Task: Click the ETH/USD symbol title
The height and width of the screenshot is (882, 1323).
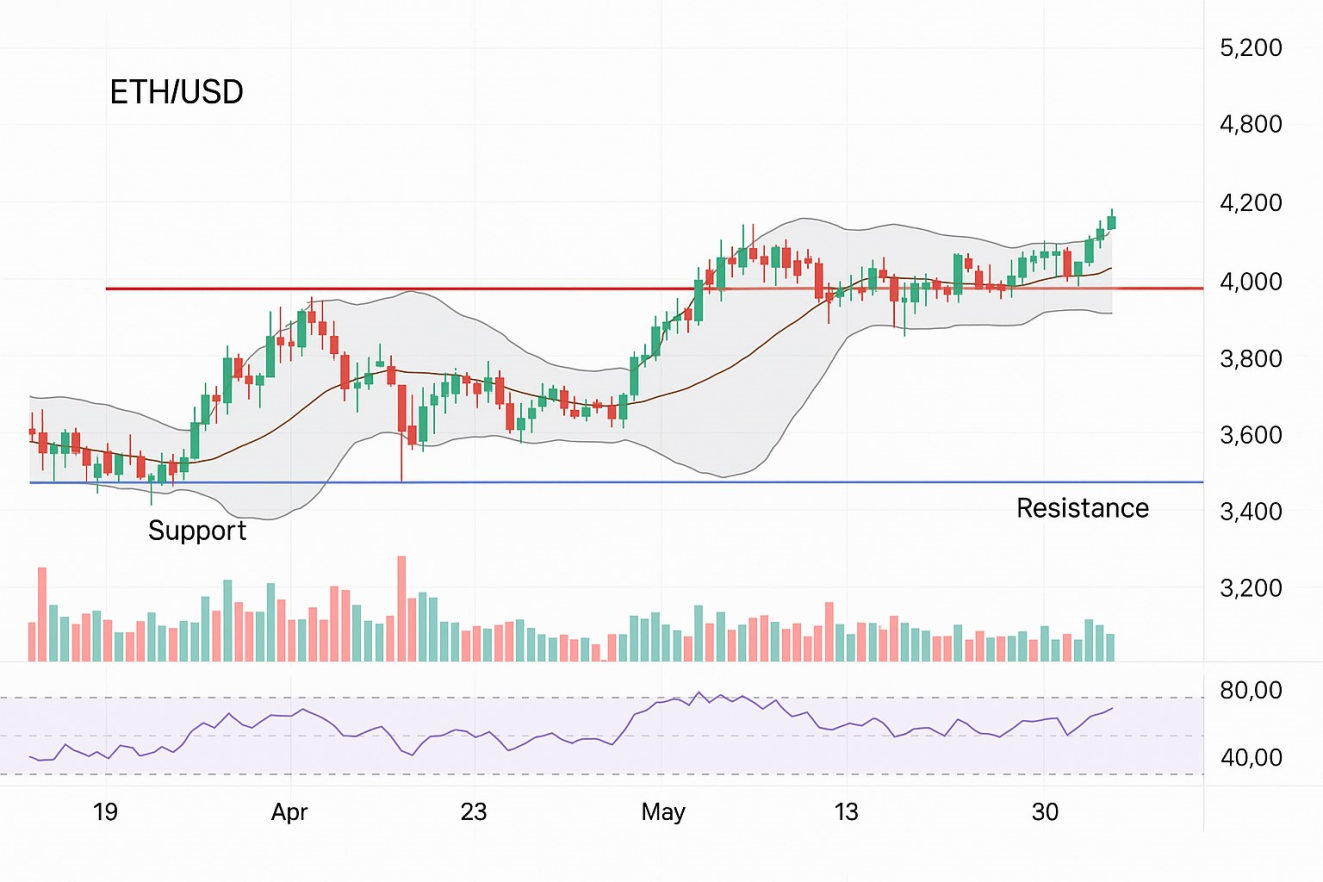Action: (176, 93)
